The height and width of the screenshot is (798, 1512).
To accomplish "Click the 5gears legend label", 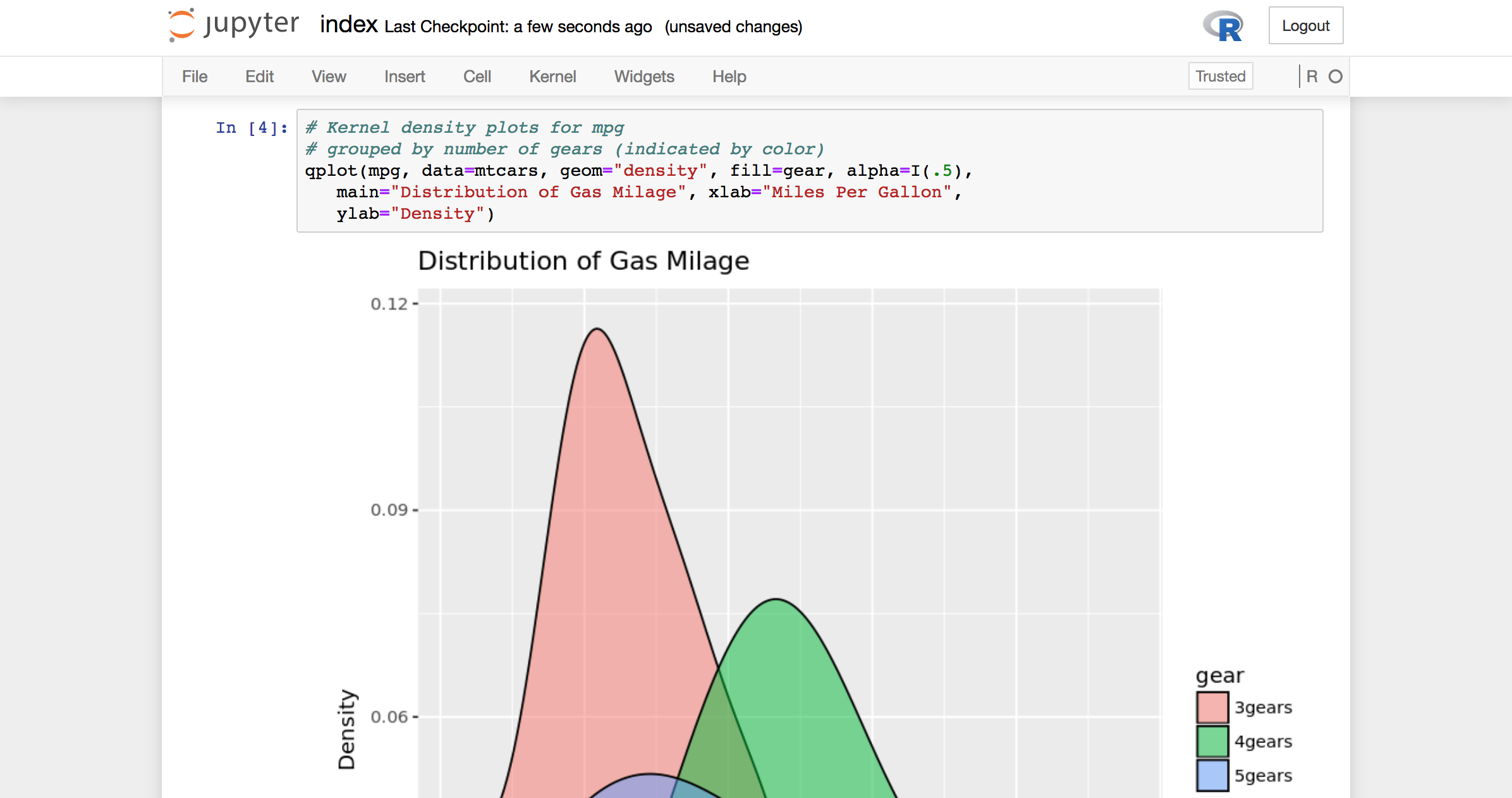I will tap(1264, 776).
